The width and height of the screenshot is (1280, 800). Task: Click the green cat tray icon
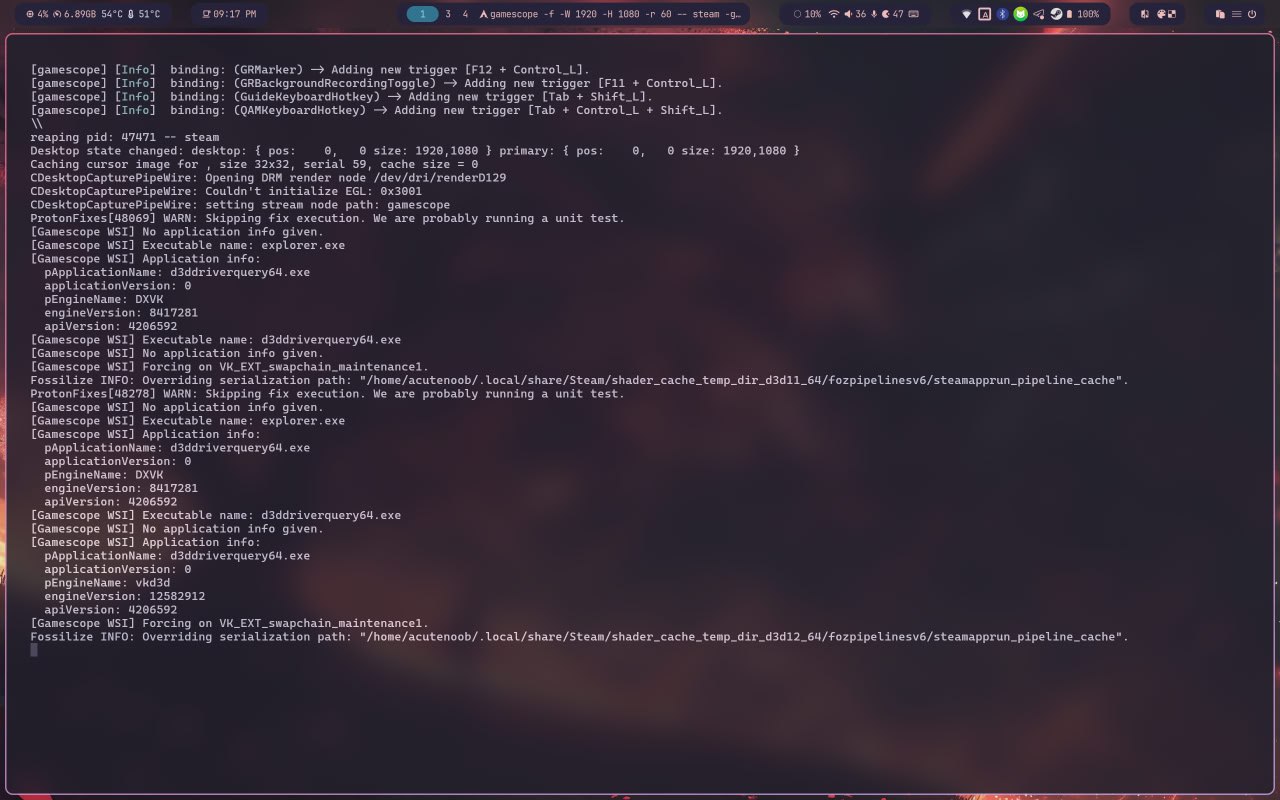coord(1020,14)
